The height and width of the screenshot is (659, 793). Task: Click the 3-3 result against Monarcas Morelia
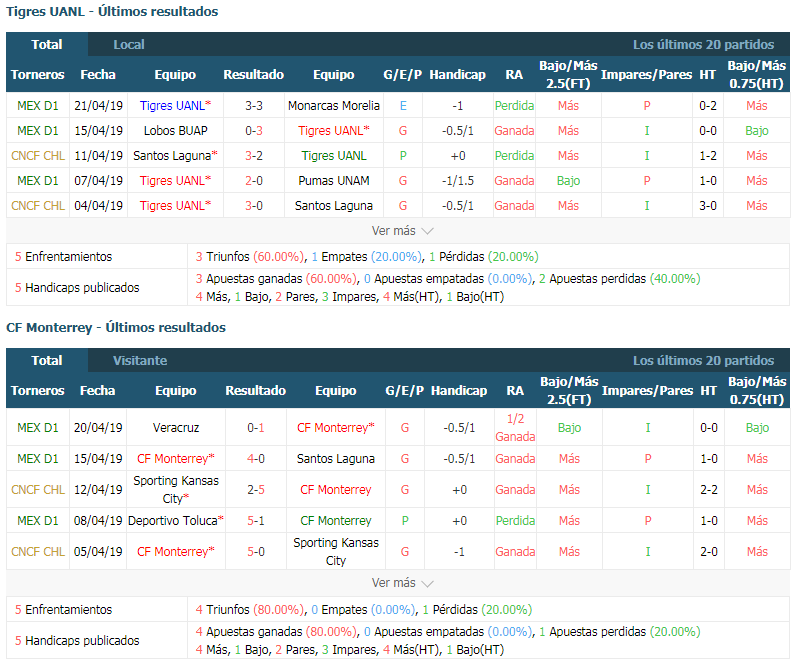click(254, 106)
